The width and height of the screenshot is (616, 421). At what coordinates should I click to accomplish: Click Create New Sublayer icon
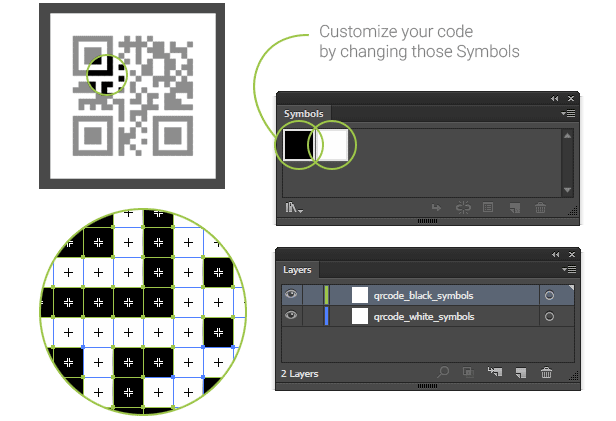tap(495, 372)
